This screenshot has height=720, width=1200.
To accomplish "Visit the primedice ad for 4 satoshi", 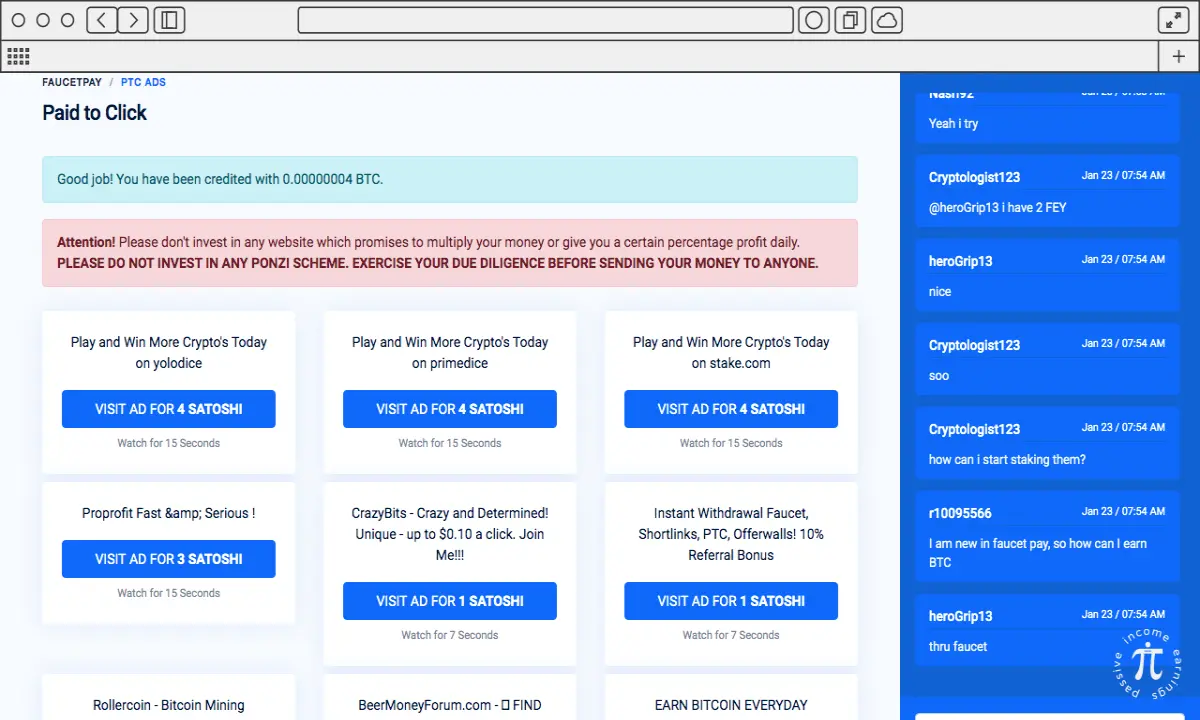I will pyautogui.click(x=450, y=409).
